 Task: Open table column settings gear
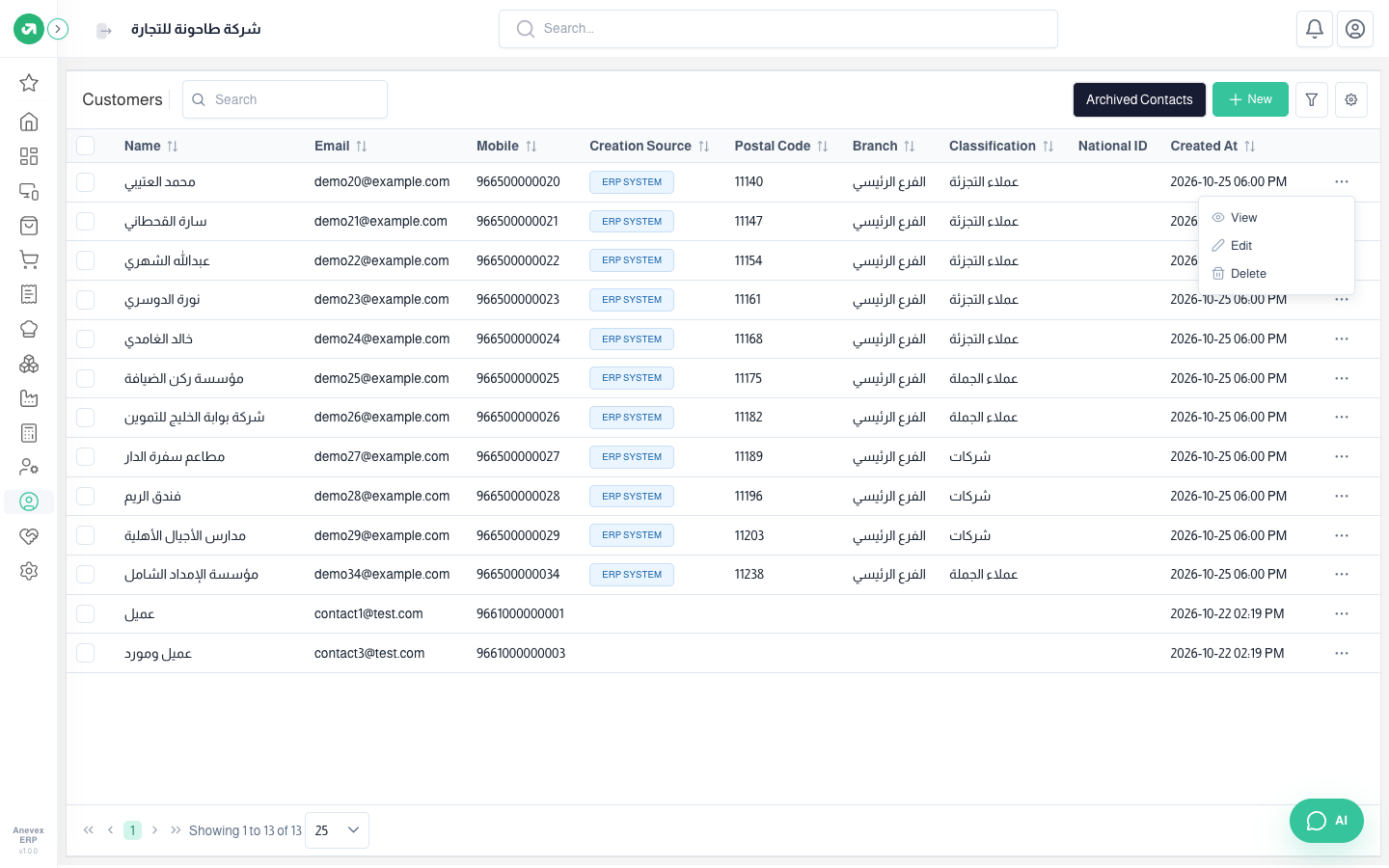tap(1351, 99)
